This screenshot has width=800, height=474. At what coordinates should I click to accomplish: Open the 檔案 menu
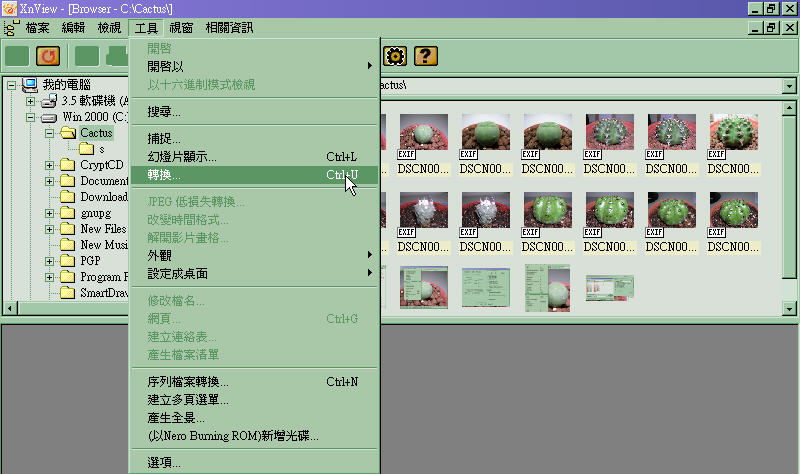click(38, 28)
